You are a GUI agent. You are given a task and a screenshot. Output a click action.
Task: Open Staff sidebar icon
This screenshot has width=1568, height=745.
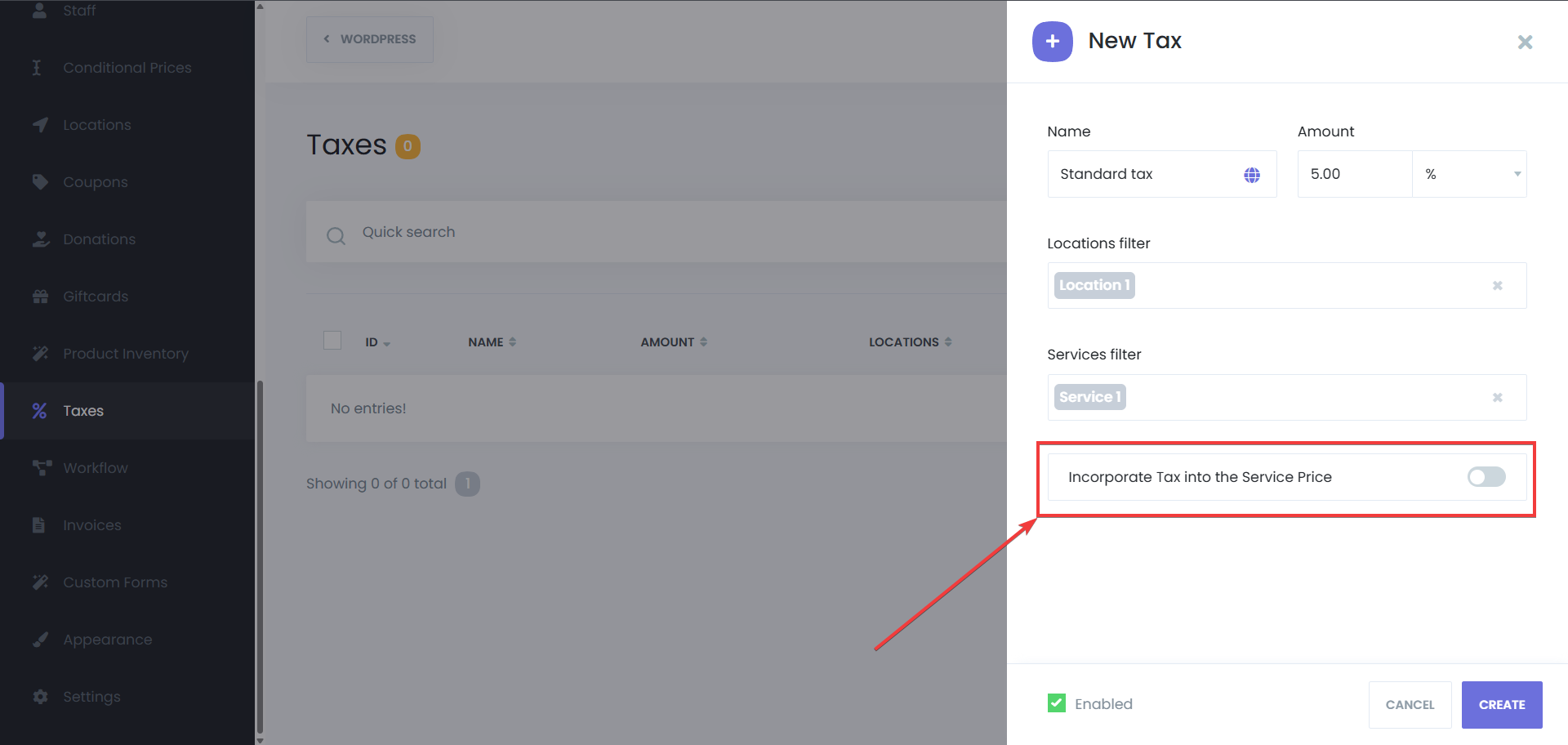pyautogui.click(x=39, y=11)
